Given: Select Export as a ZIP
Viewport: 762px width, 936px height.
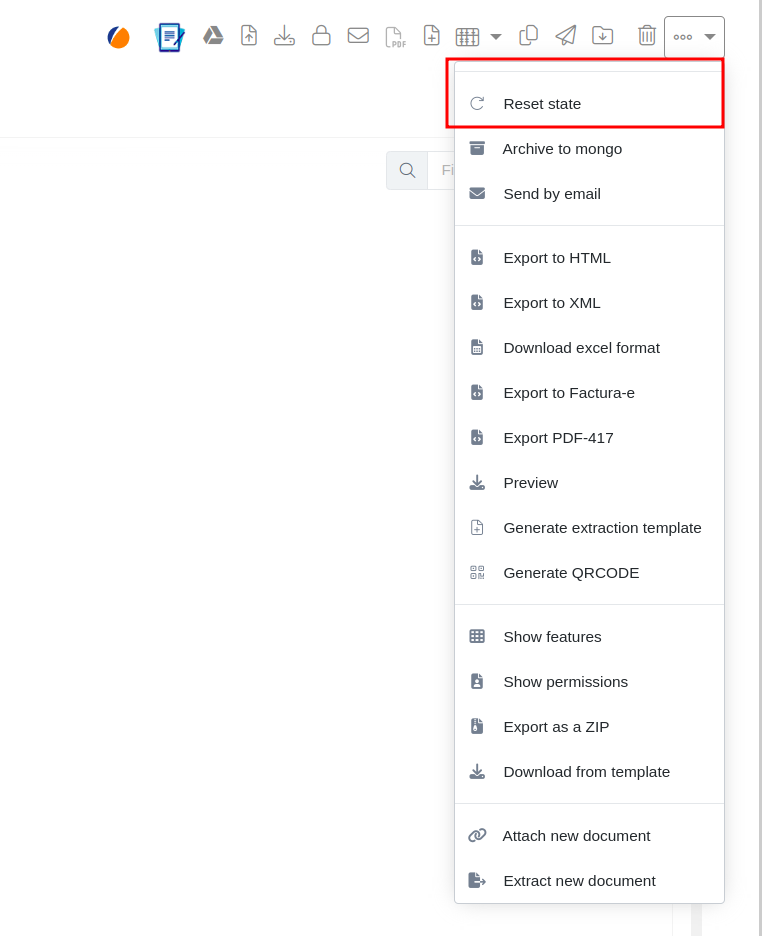Looking at the screenshot, I should [555, 727].
